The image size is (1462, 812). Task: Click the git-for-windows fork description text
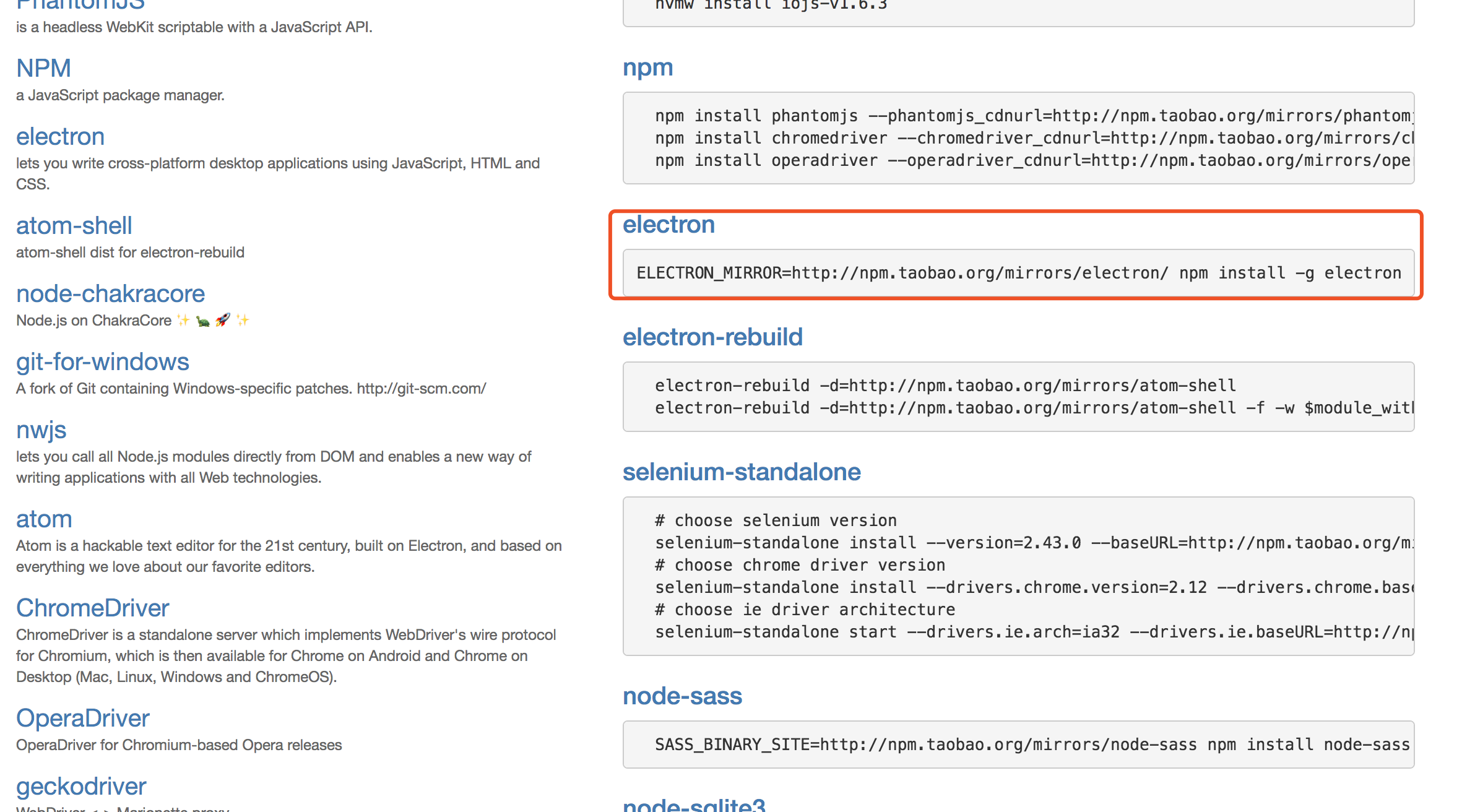pyautogui.click(x=251, y=389)
